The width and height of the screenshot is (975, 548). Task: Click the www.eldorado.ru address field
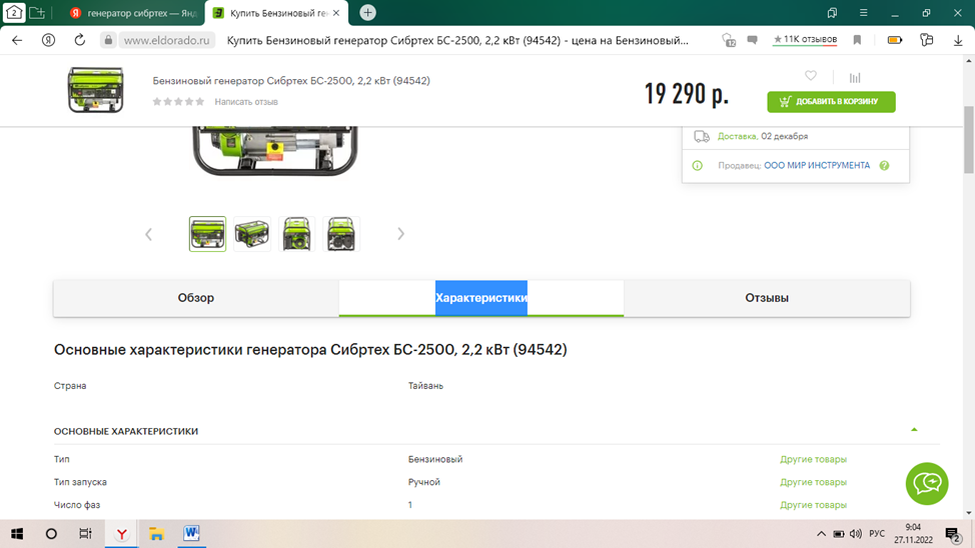point(167,40)
